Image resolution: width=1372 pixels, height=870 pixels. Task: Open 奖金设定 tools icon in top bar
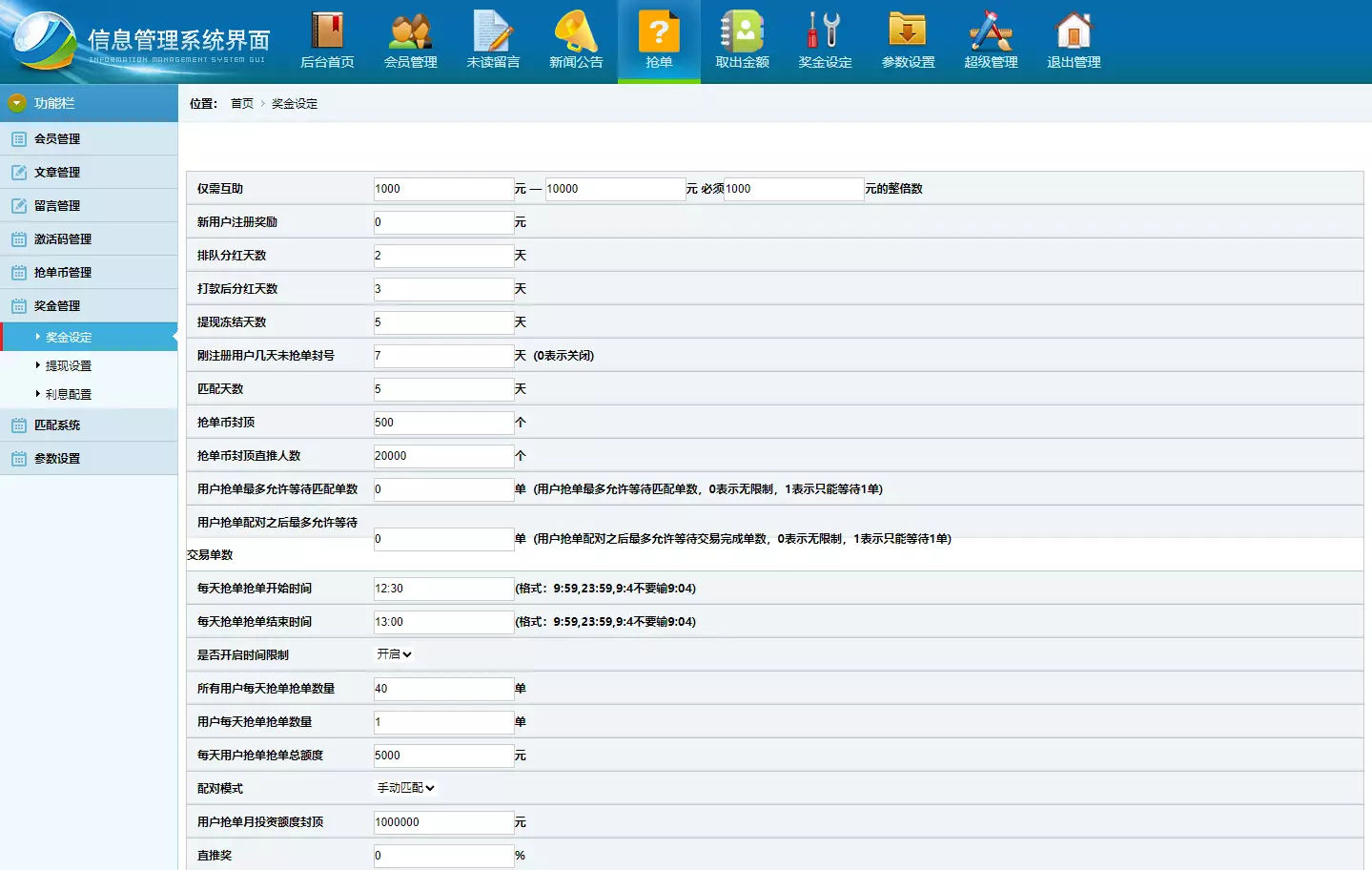(825, 32)
